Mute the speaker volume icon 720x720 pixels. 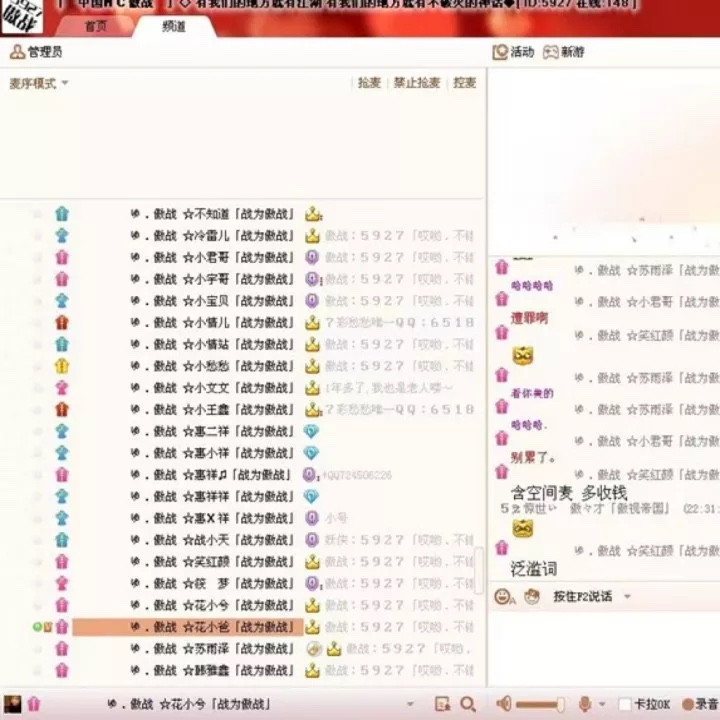[504, 704]
